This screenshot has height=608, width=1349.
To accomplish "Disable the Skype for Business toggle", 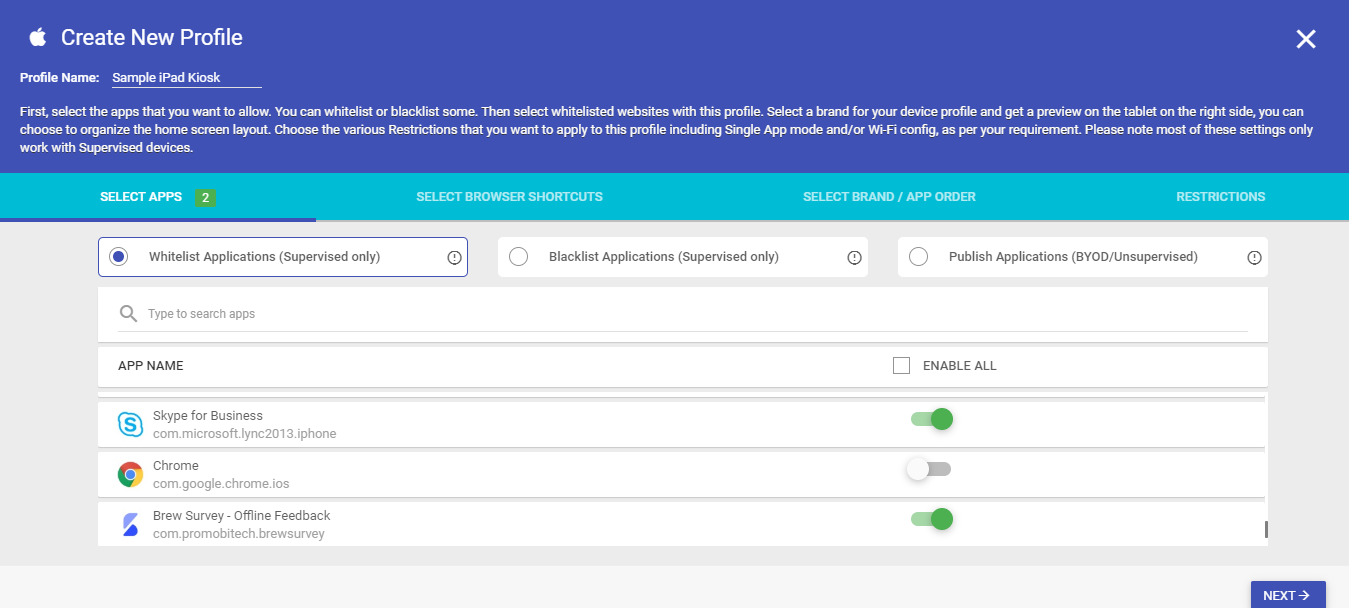I will (931, 419).
